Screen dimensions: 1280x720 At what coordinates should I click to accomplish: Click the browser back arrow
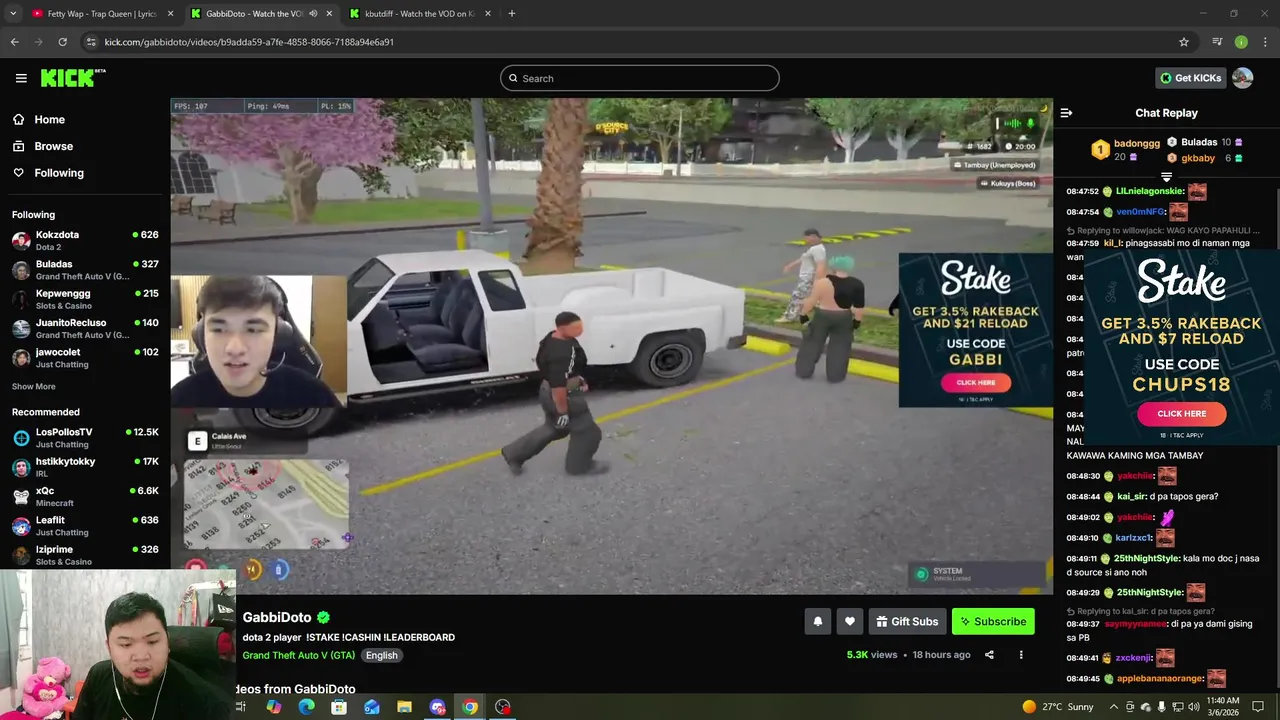point(15,42)
